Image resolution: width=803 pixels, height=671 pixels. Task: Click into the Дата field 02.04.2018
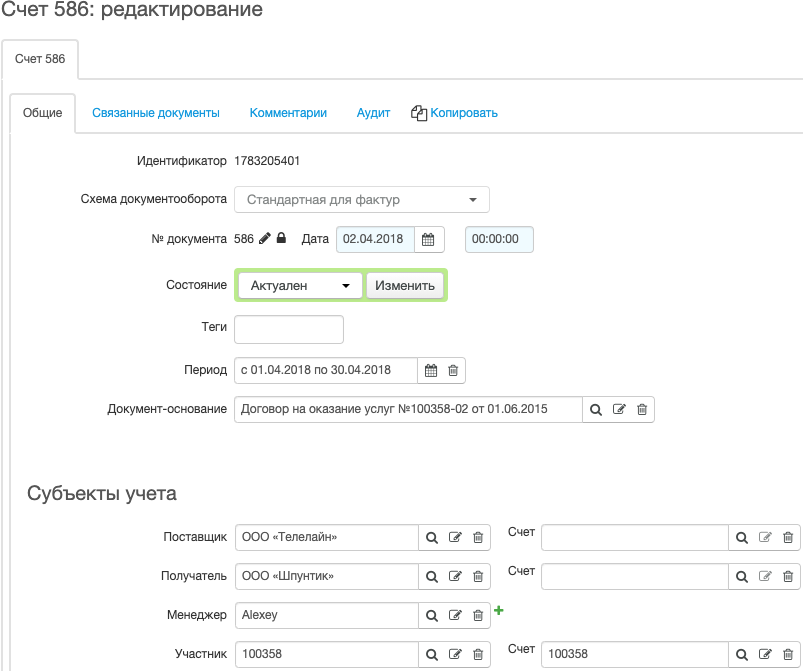coord(375,239)
